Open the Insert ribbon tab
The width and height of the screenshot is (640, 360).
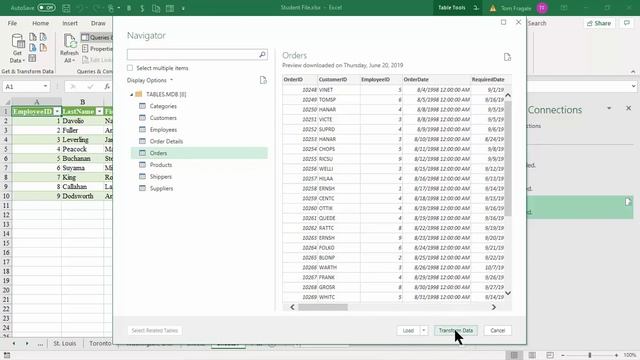click(x=70, y=23)
